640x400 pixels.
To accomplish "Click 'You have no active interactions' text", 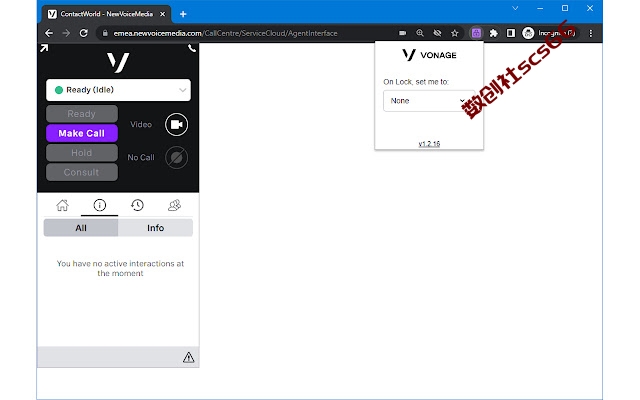I will click(x=120, y=268).
